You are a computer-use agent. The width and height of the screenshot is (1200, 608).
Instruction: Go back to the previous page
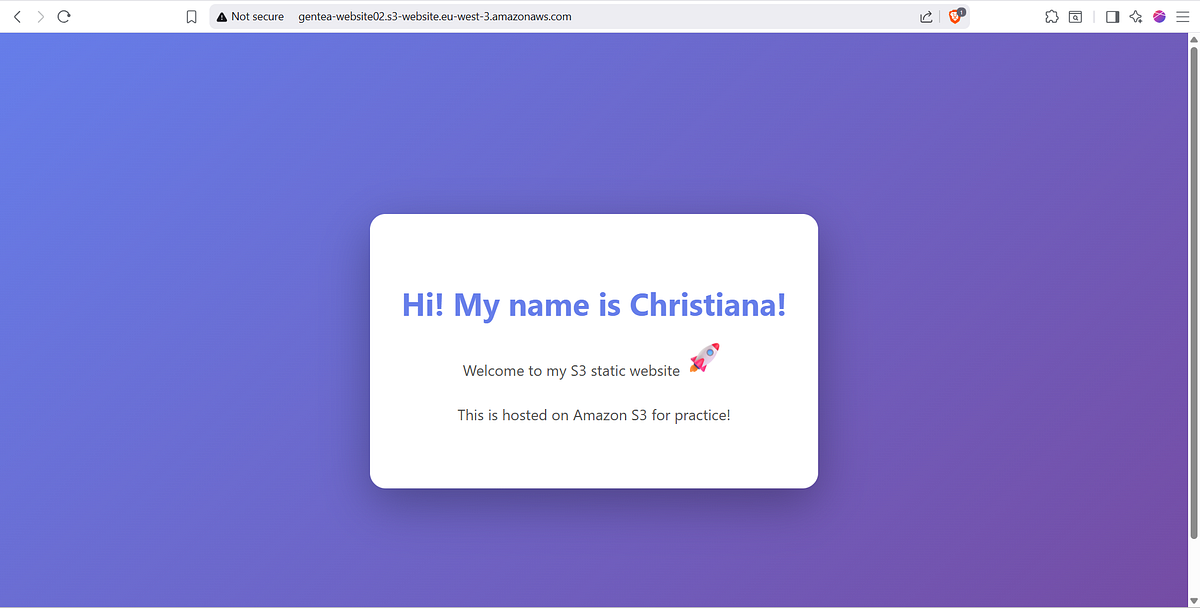point(17,16)
